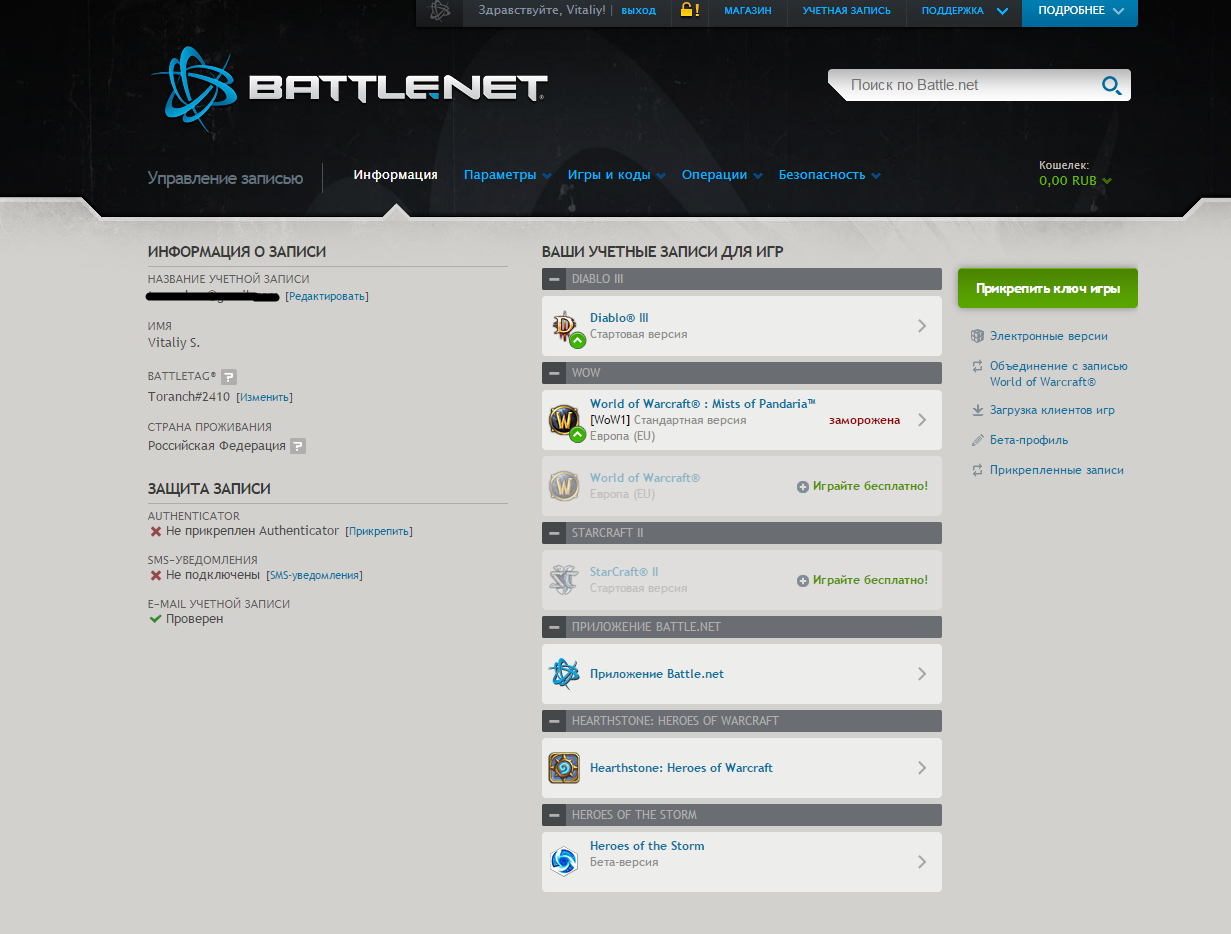Click Редактировать next to account name
1231x934 pixels.
[327, 297]
